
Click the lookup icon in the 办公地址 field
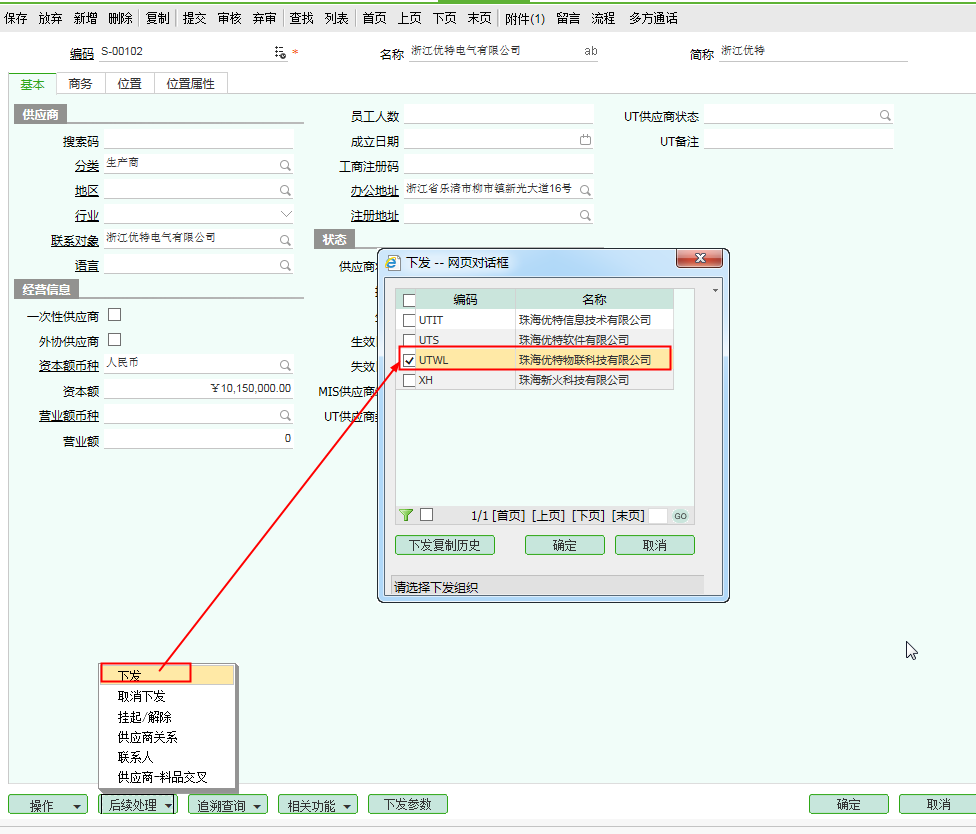click(586, 190)
